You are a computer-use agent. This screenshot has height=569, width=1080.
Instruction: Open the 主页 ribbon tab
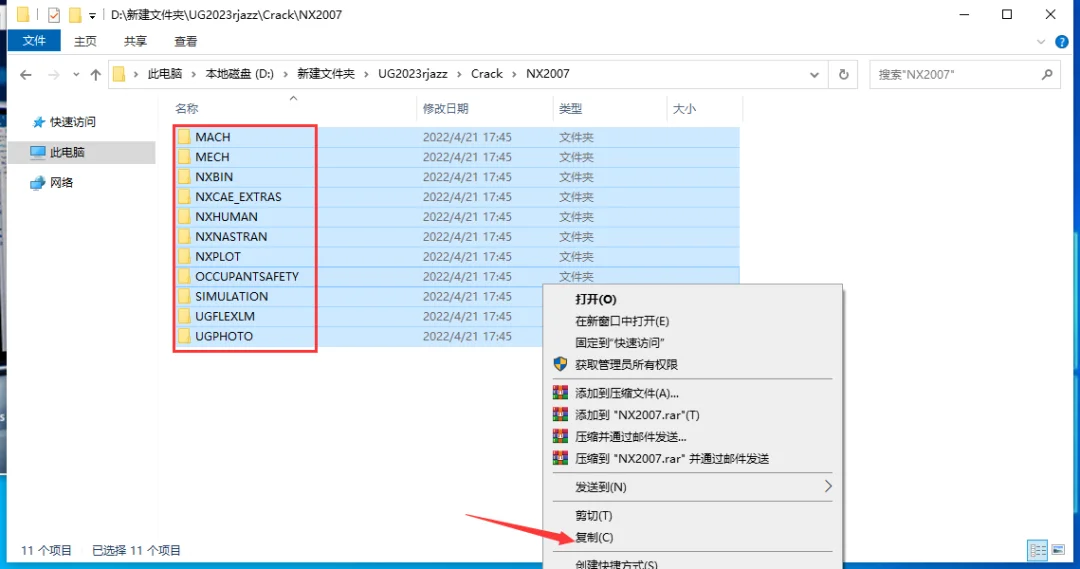(85, 41)
